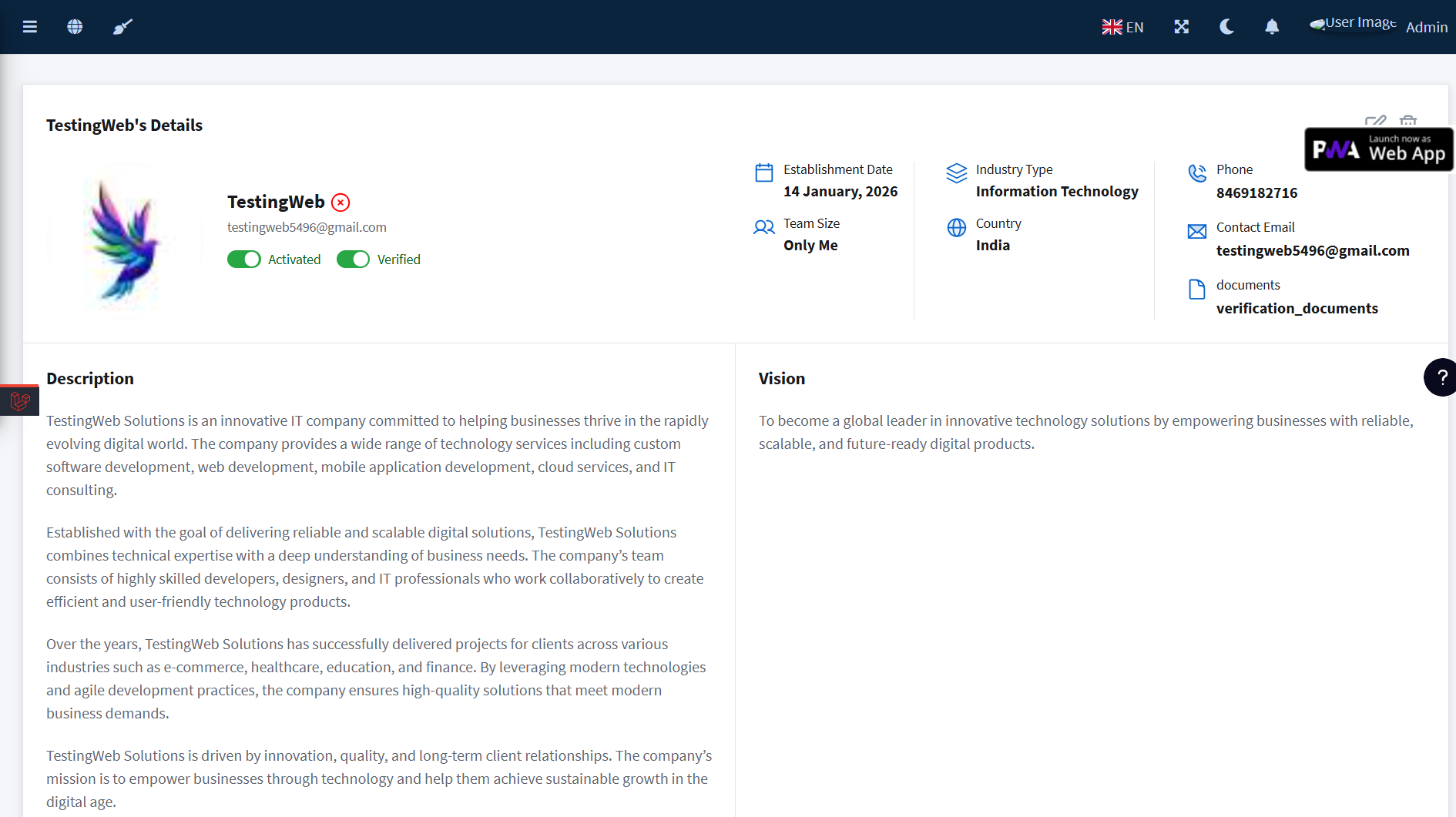
Task: Open the Admin user profile menu
Action: pos(1426,27)
